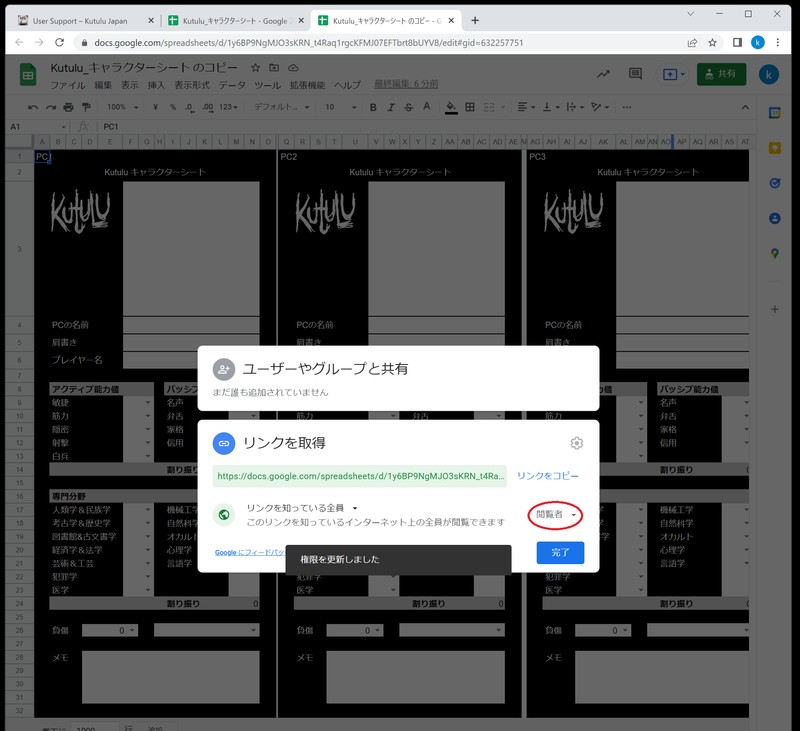Open the データ menu
This screenshot has width=800, height=731.
coord(232,85)
